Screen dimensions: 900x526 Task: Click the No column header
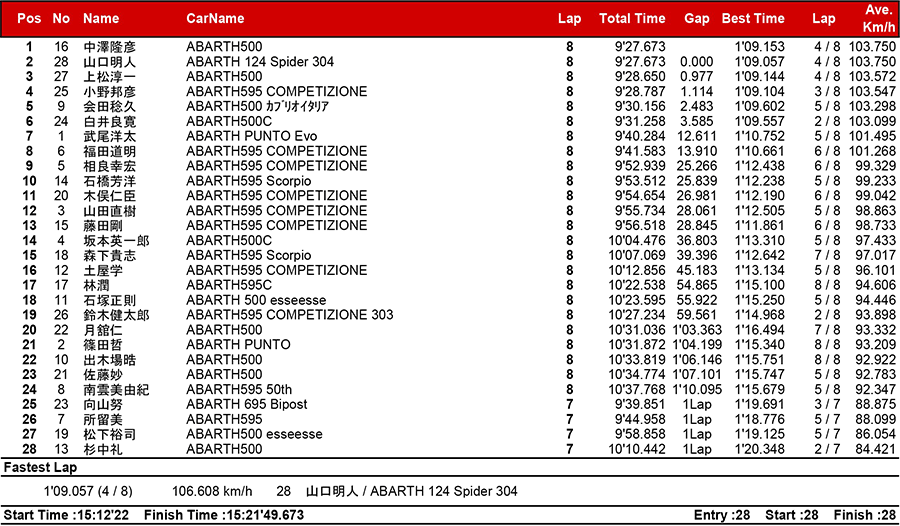(61, 18)
